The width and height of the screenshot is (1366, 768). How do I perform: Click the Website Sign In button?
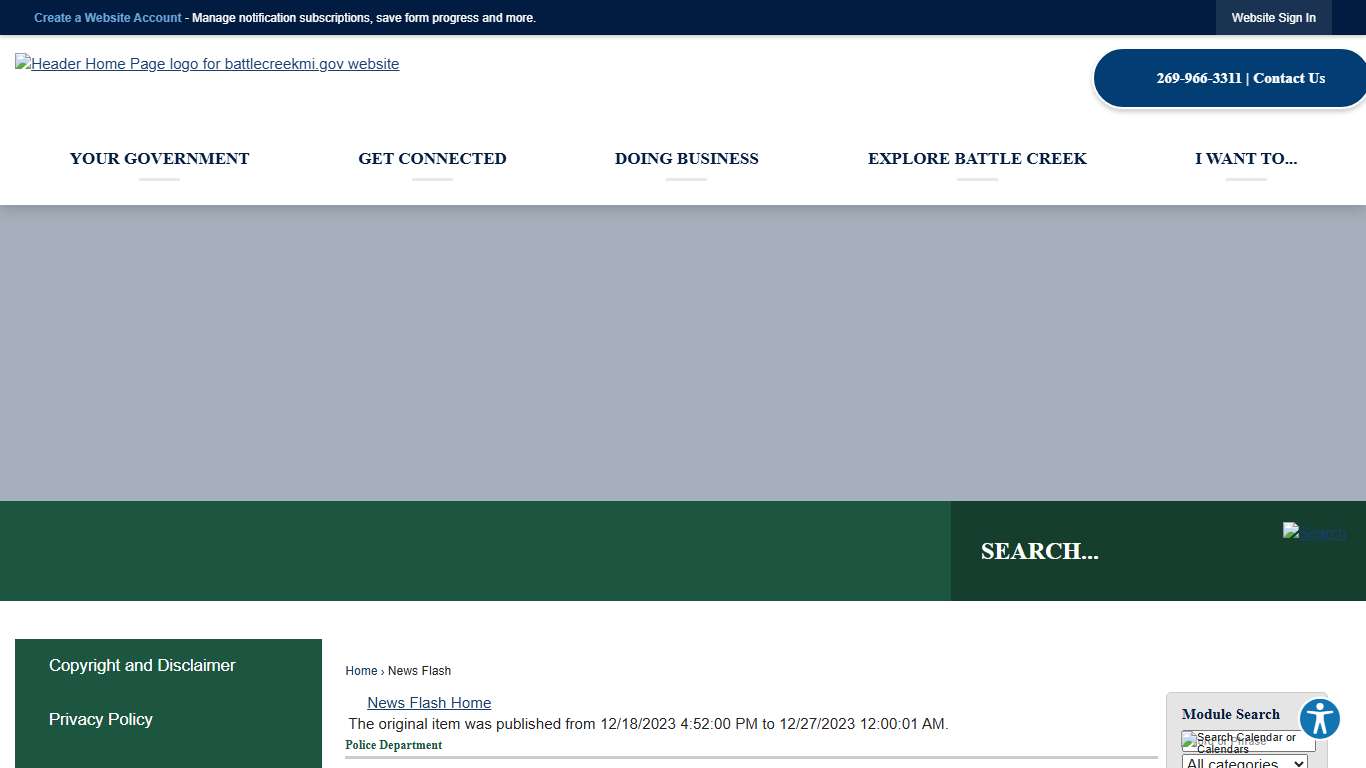point(1273,18)
